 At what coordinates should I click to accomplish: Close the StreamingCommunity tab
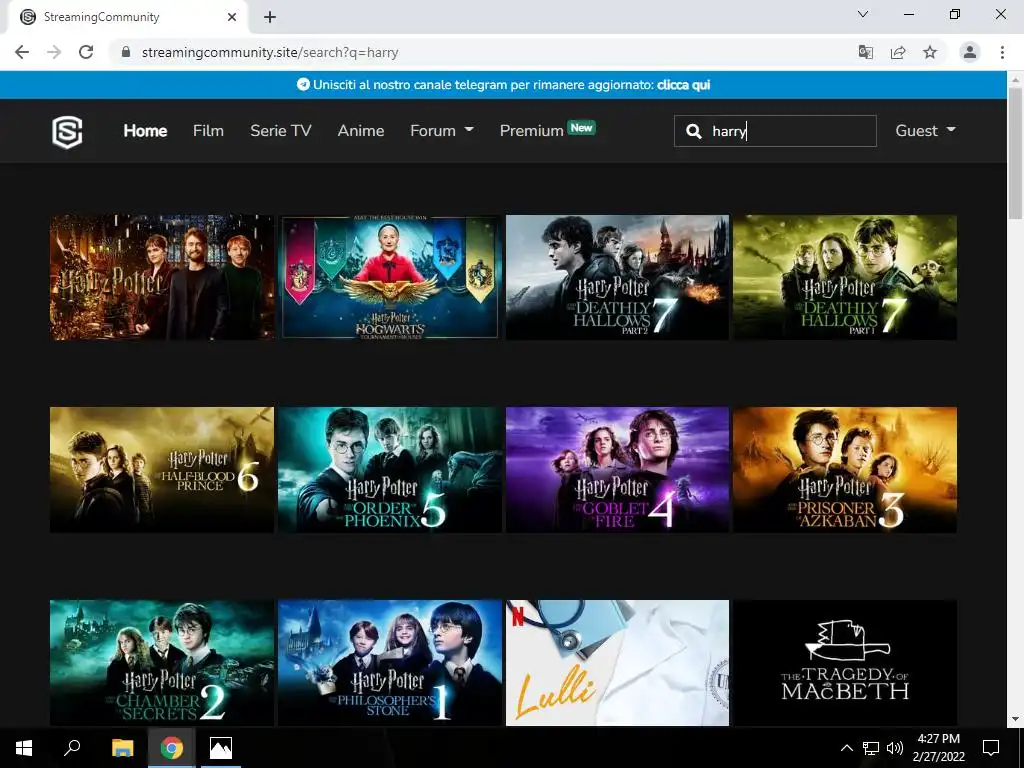coord(232,17)
